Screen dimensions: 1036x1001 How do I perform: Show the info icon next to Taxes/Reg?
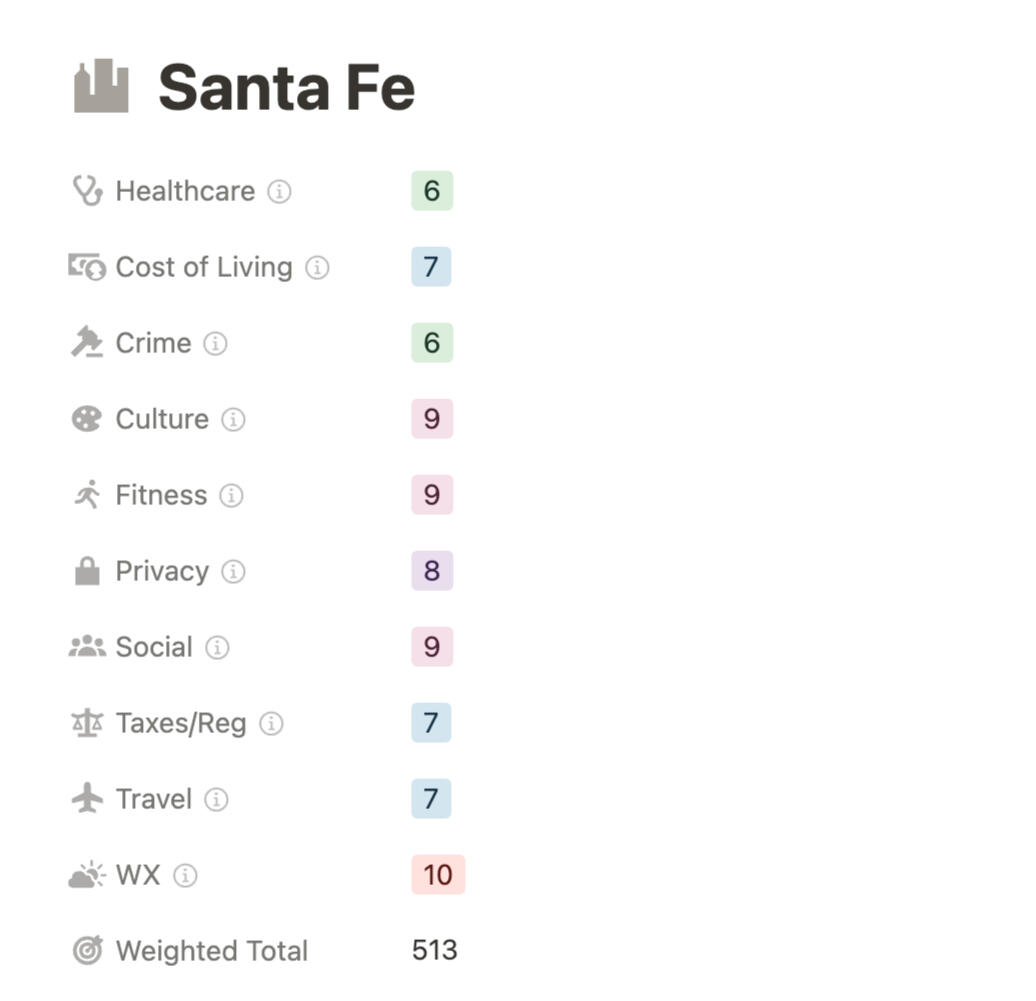pyautogui.click(x=271, y=723)
